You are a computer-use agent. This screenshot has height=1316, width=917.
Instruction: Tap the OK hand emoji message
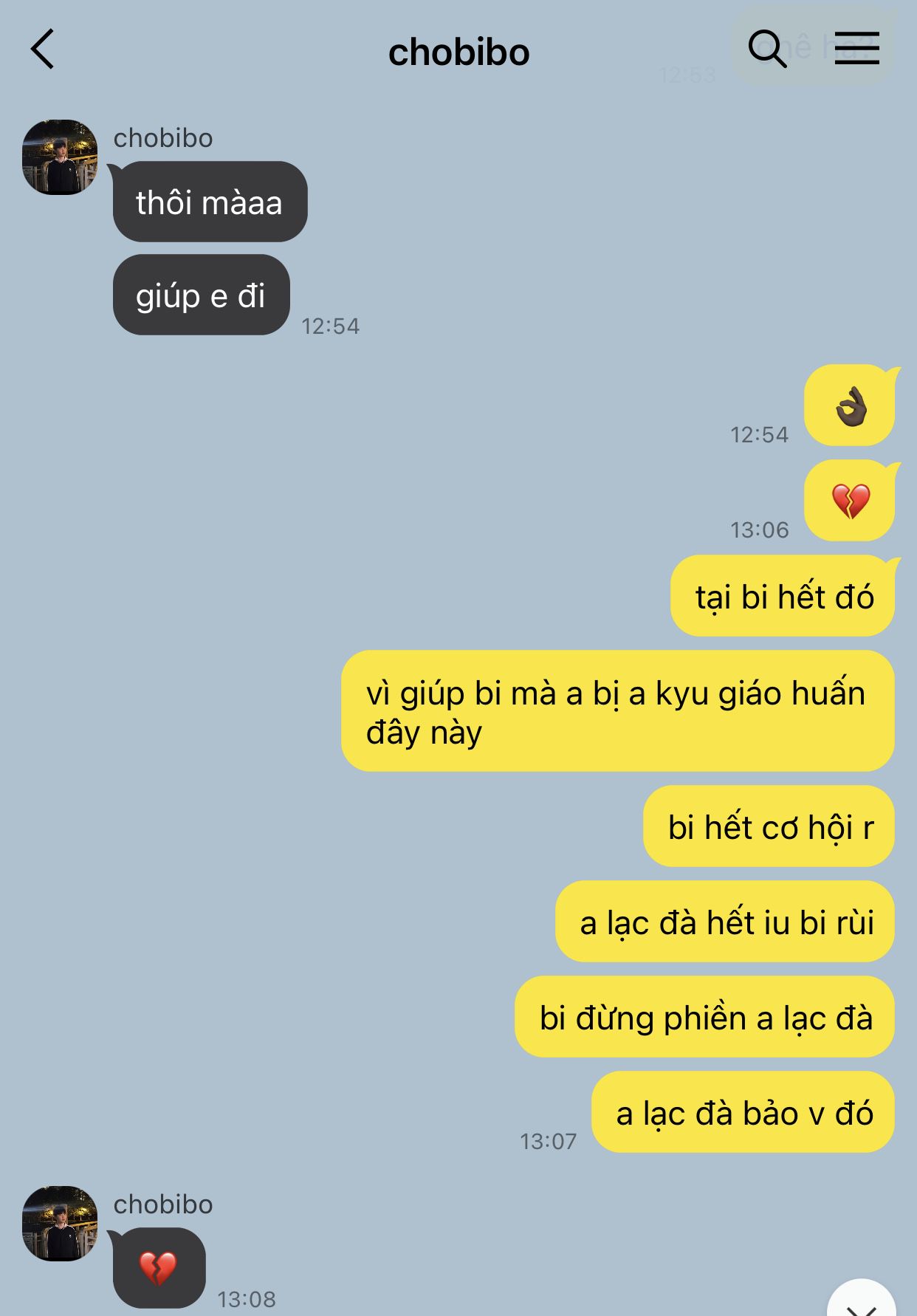pos(850,405)
